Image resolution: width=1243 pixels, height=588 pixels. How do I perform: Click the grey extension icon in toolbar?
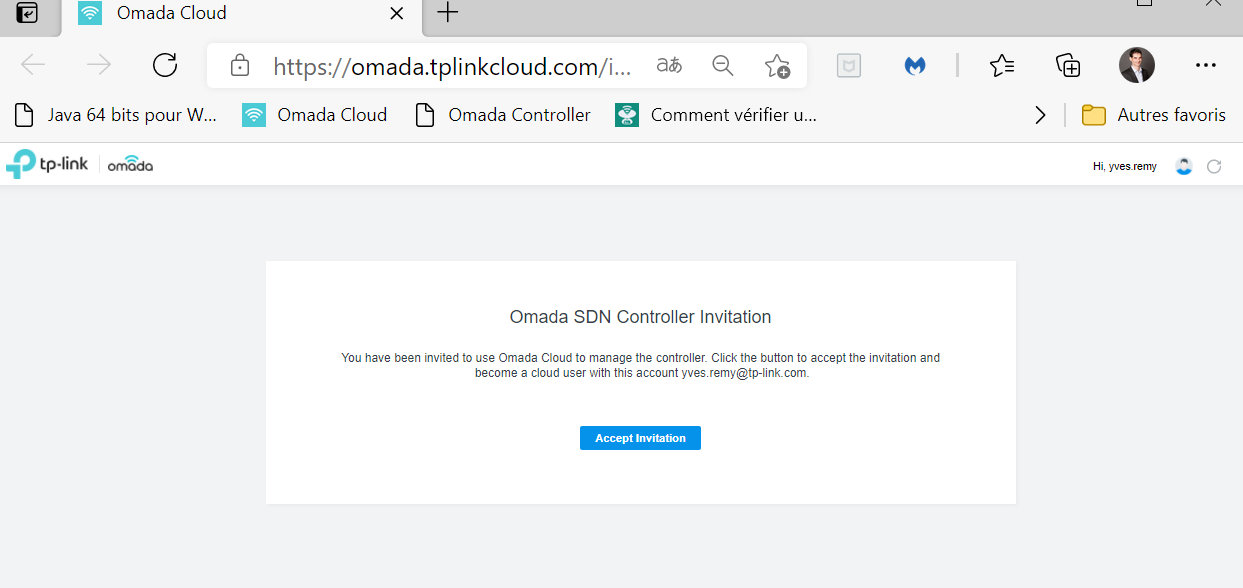849,66
